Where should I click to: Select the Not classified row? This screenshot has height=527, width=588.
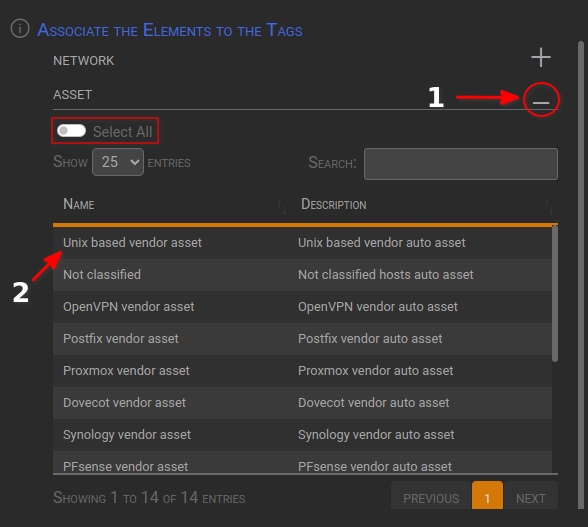click(302, 275)
